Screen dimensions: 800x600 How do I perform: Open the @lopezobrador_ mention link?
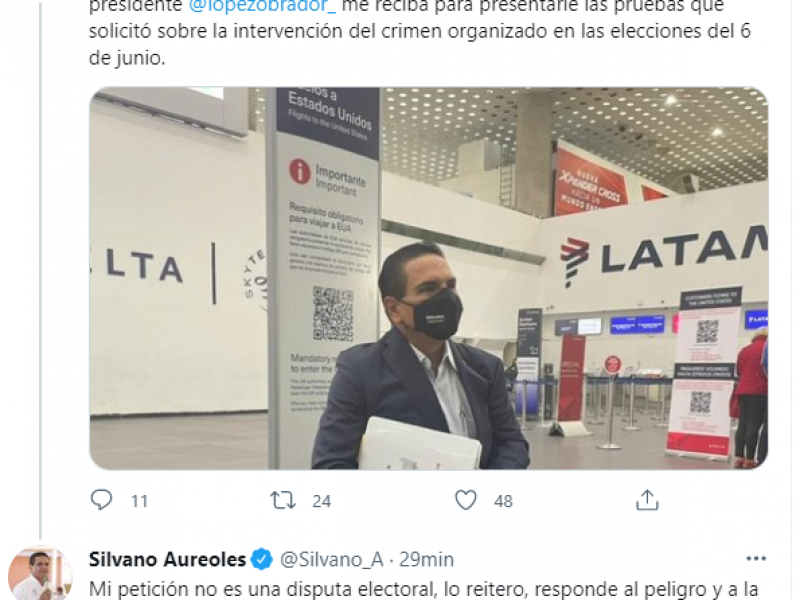pos(262,7)
